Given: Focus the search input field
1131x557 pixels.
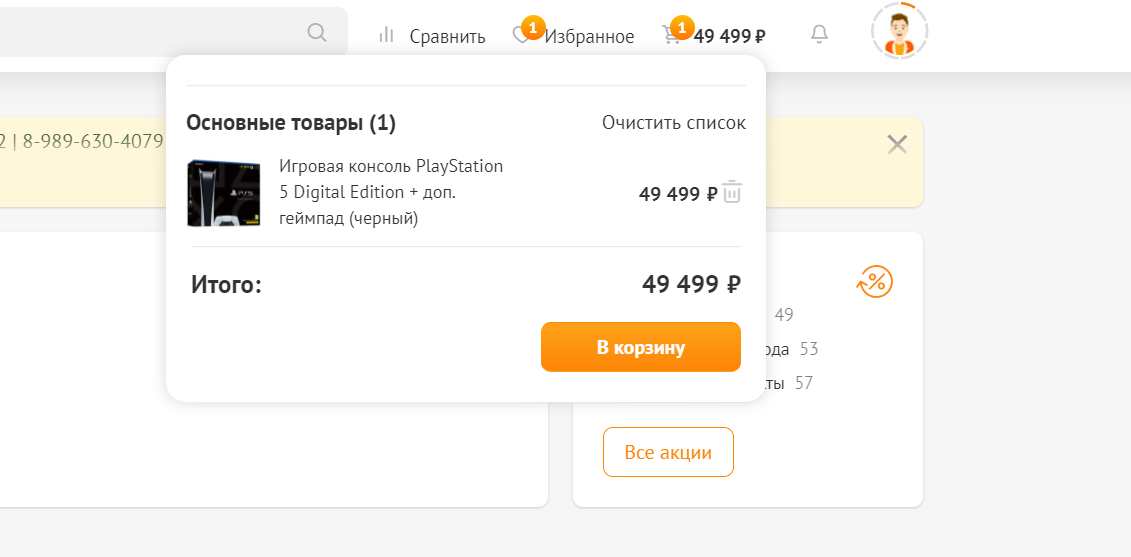Looking at the screenshot, I should (150, 33).
